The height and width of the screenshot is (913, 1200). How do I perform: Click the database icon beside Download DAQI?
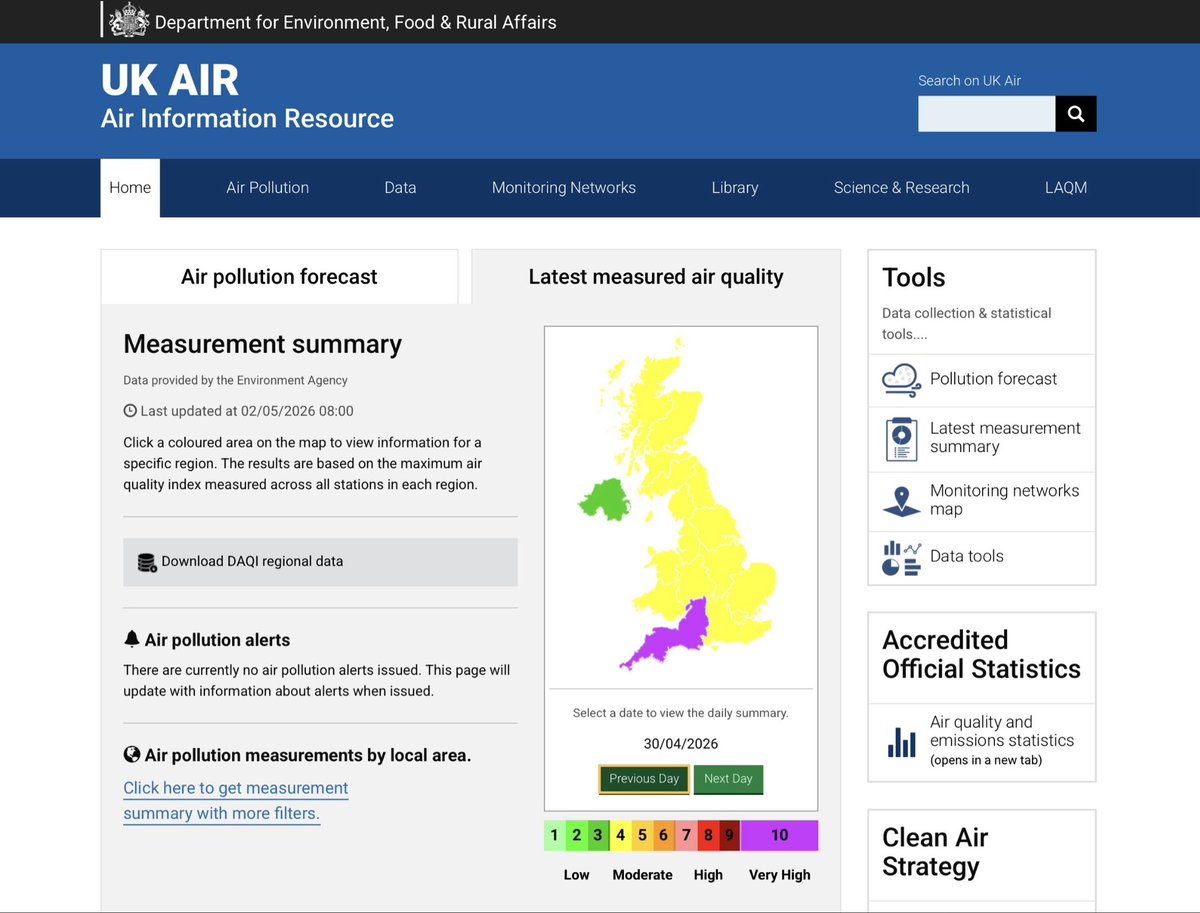[147, 562]
